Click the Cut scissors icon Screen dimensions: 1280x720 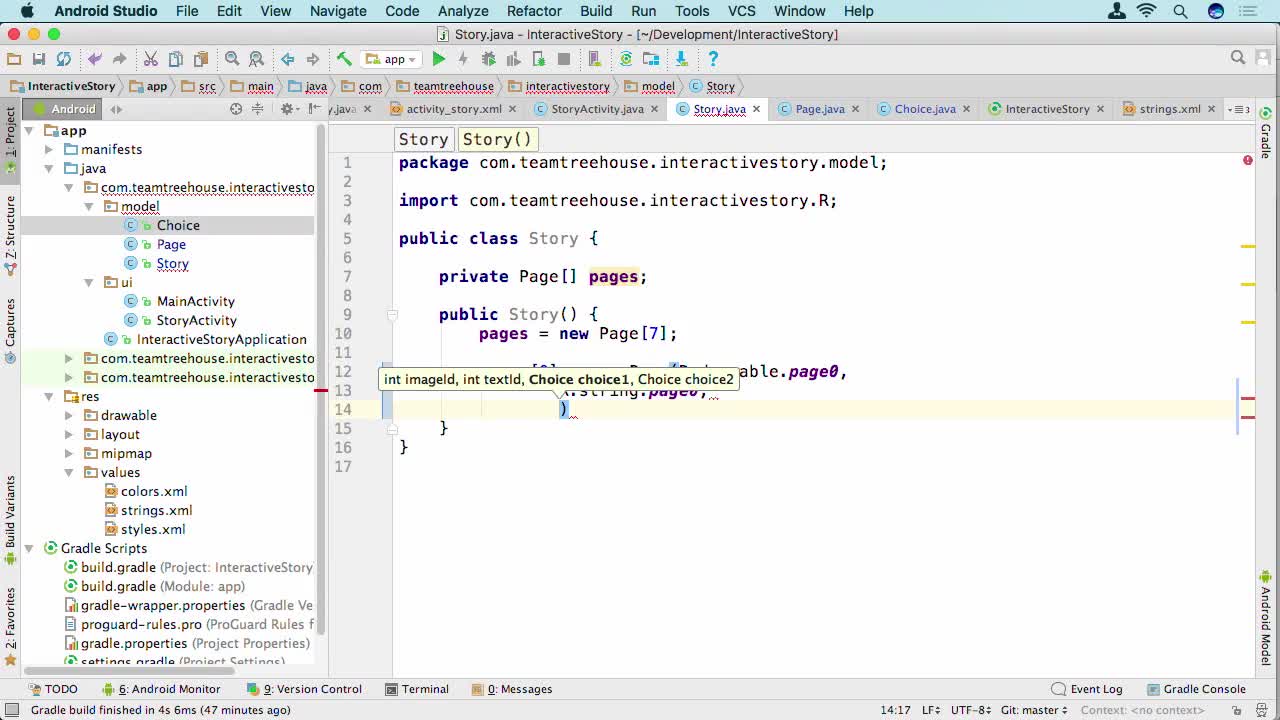[151, 59]
